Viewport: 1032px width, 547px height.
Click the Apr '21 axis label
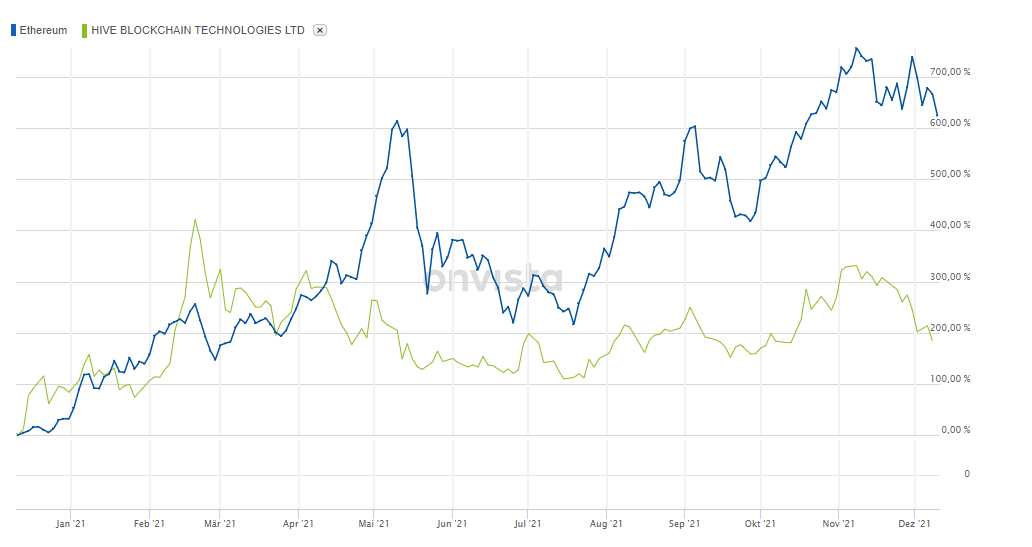point(298,524)
